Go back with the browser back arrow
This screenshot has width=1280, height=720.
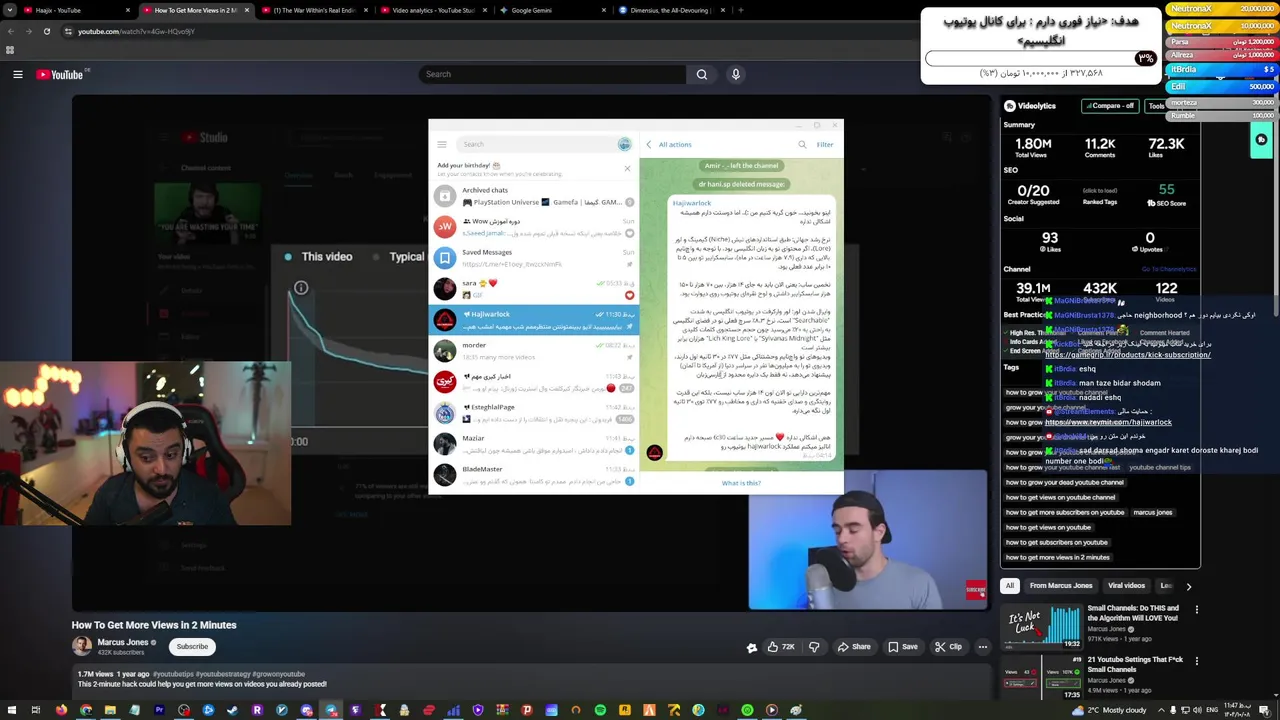(12, 31)
